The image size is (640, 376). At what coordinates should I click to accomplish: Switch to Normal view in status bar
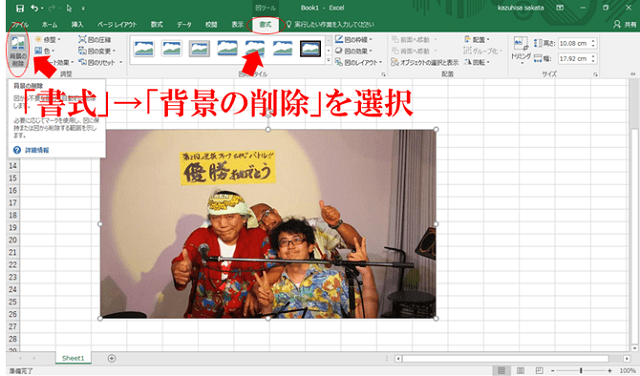502,371
